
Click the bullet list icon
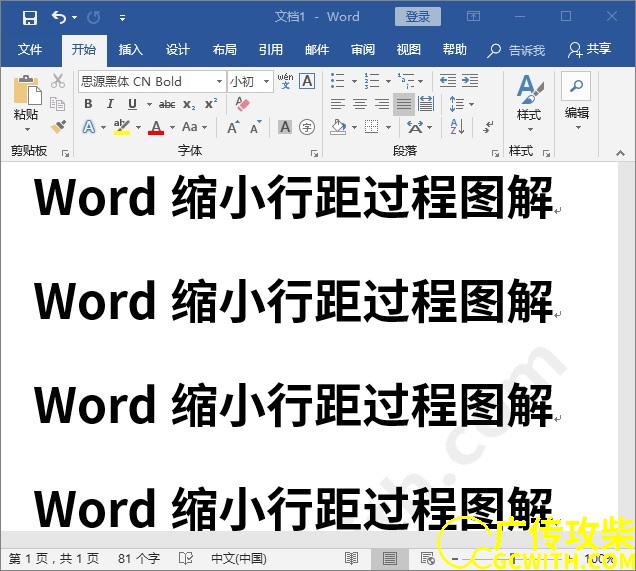pos(337,81)
